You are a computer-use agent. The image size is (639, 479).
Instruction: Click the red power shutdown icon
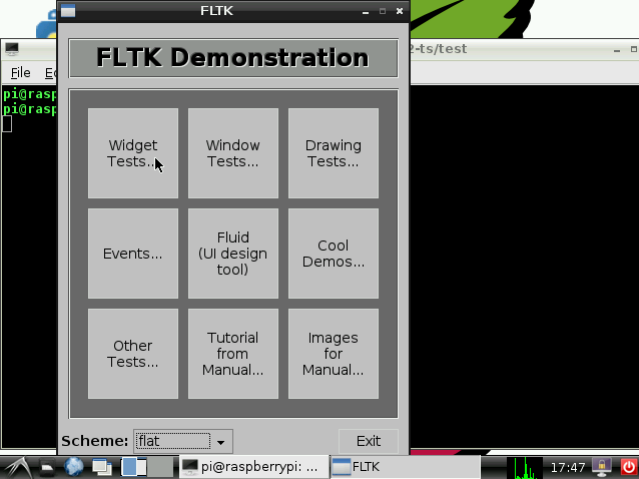click(629, 467)
